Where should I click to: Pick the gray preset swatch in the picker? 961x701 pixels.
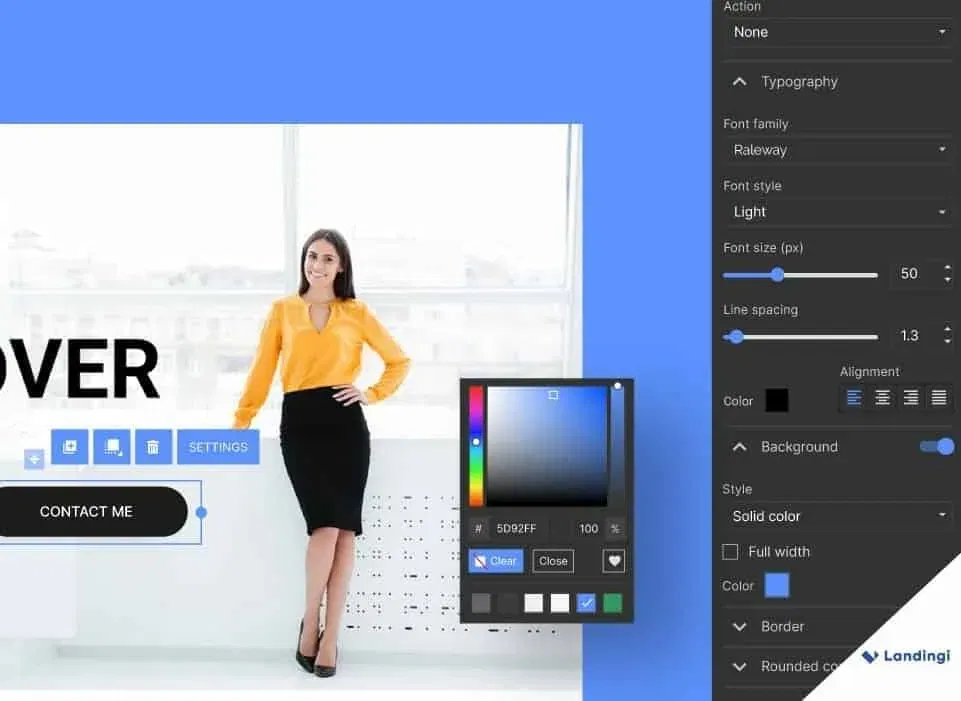coord(481,603)
